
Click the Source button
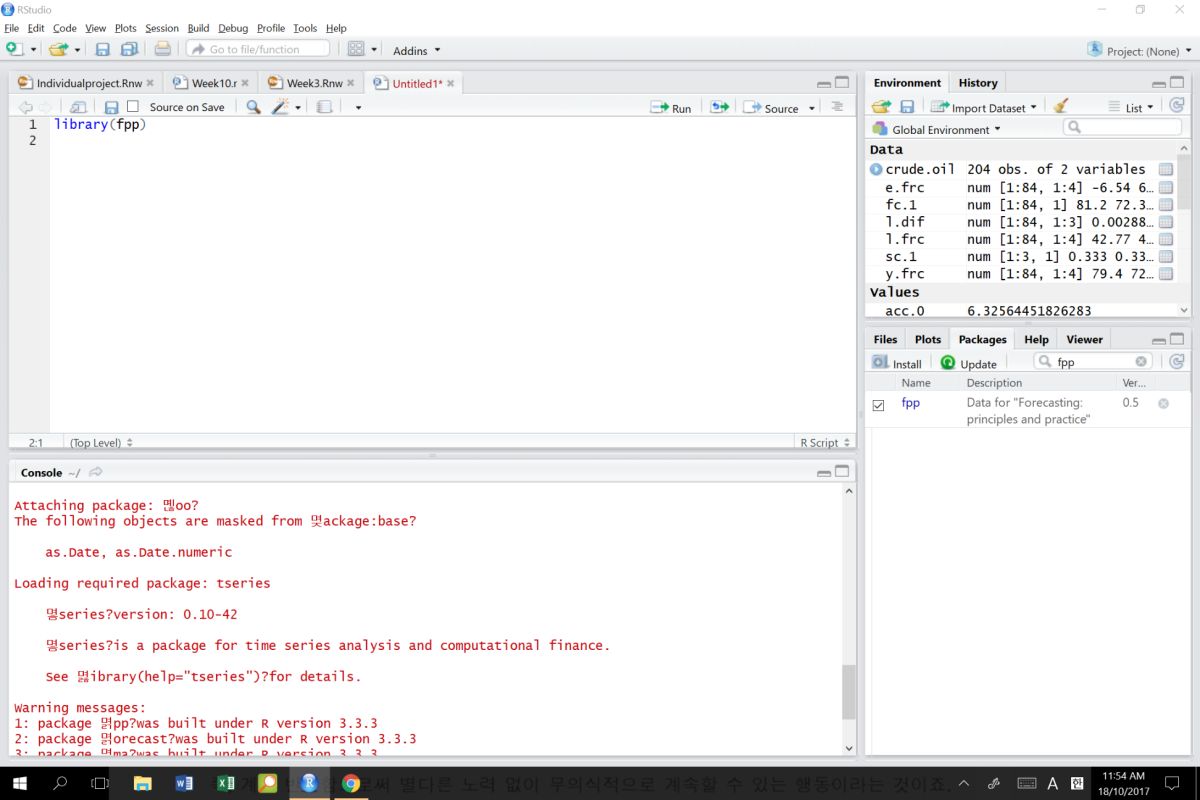772,108
